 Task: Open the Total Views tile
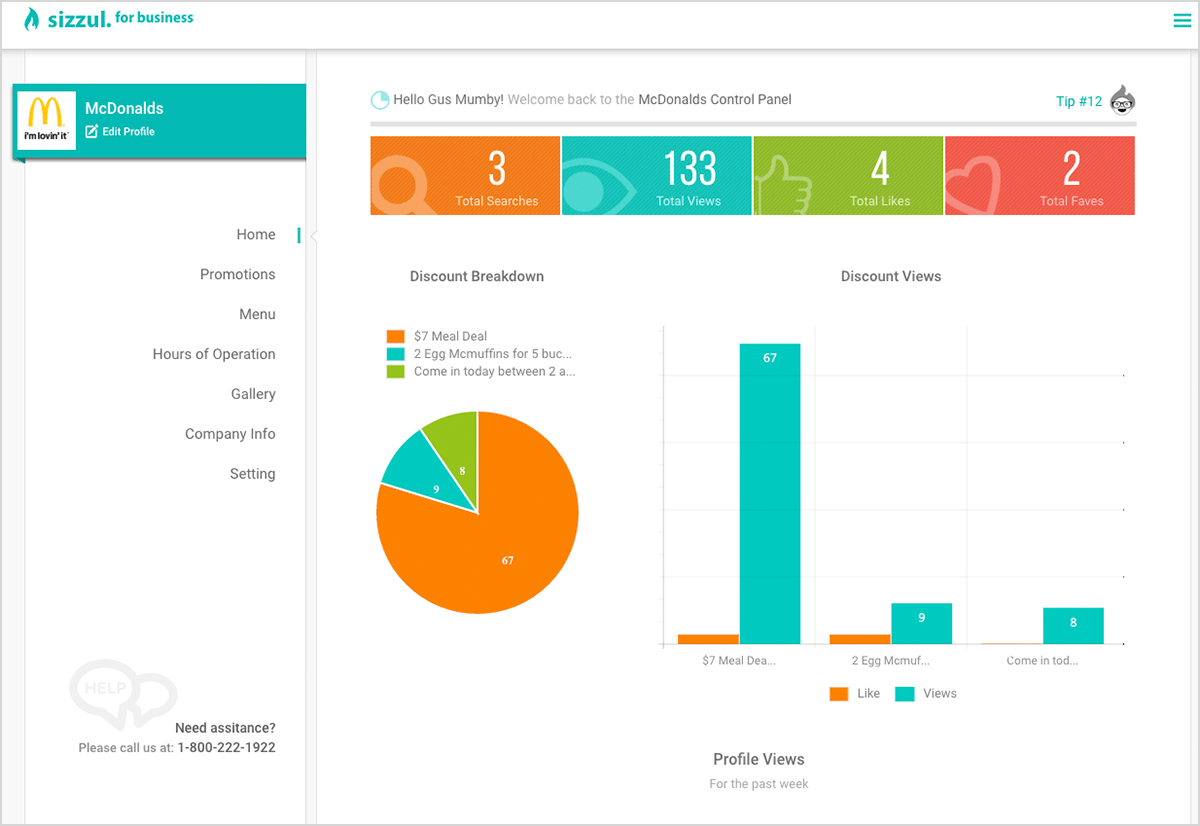coord(656,176)
